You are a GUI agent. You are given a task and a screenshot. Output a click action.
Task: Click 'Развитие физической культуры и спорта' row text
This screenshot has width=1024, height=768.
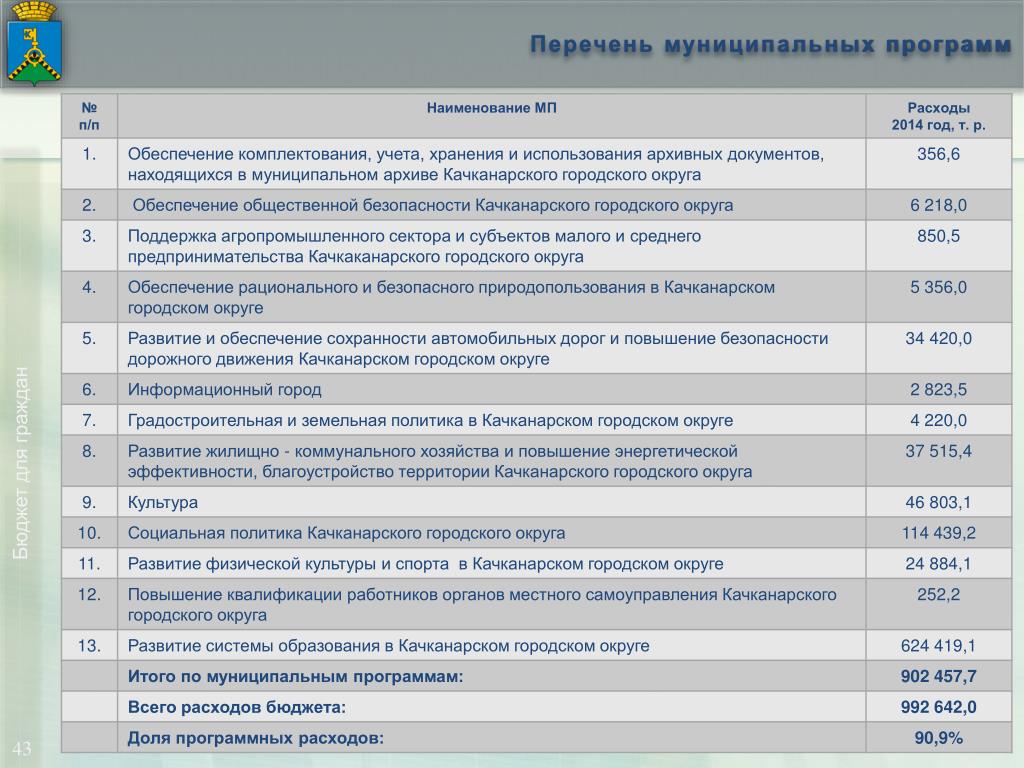(425, 564)
